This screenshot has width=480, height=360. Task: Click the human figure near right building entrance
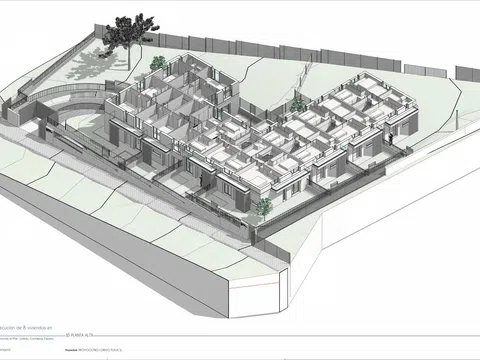point(391,139)
